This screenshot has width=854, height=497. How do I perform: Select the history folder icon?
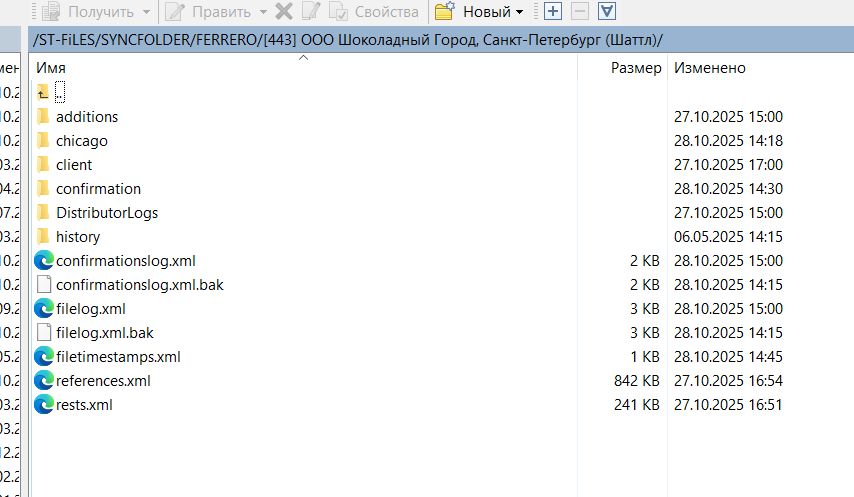tap(43, 236)
